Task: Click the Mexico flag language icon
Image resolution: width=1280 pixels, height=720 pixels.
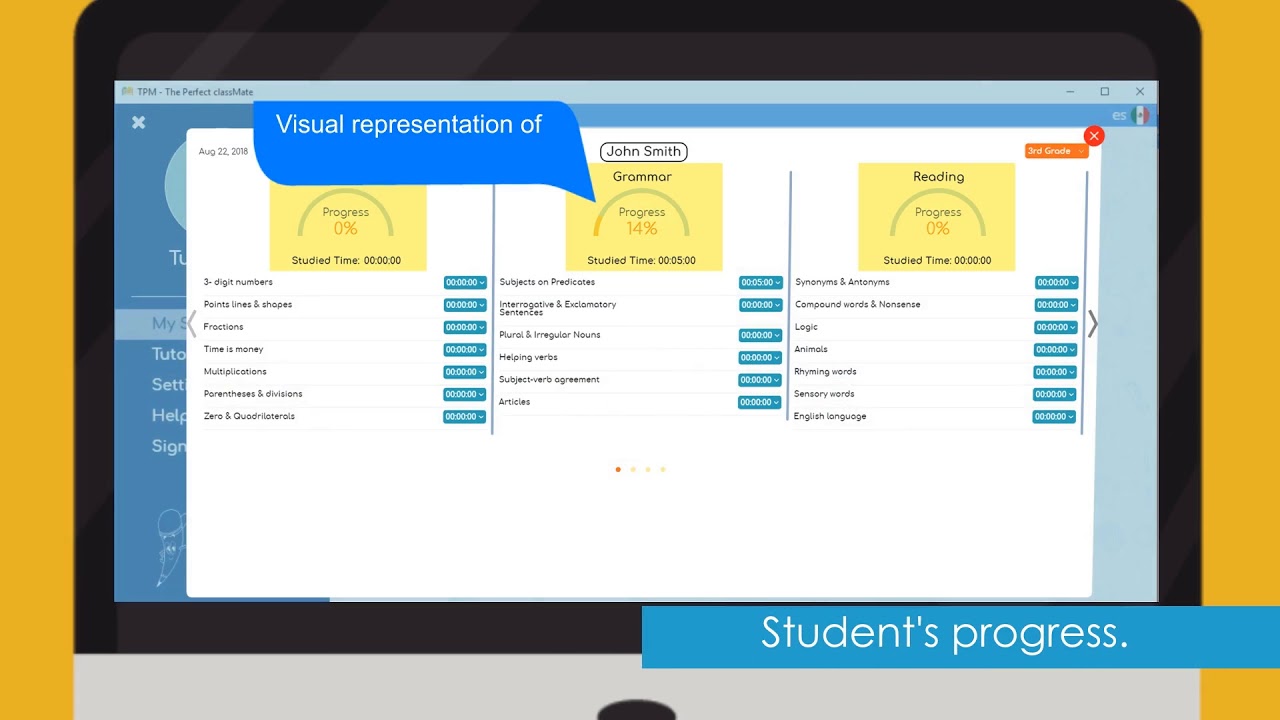Action: pyautogui.click(x=1140, y=115)
